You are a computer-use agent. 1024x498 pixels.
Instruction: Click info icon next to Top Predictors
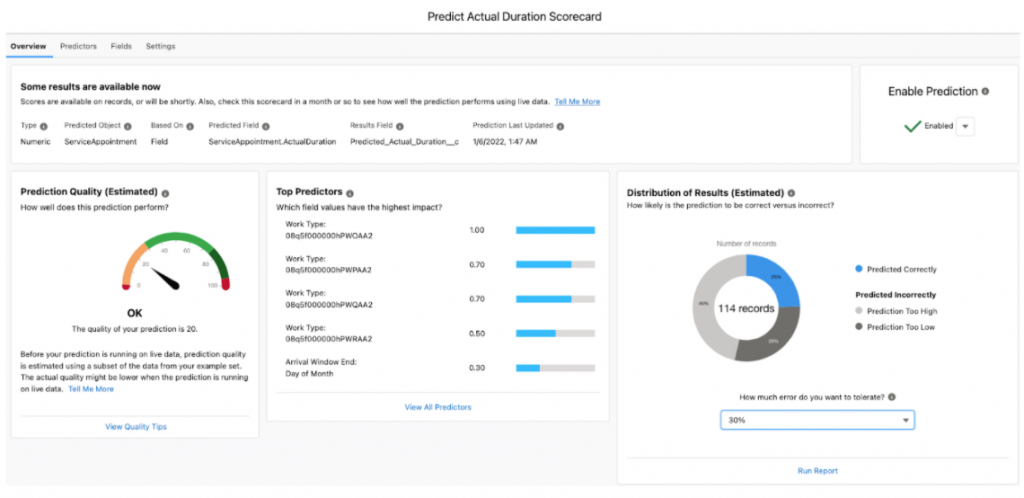click(x=350, y=193)
